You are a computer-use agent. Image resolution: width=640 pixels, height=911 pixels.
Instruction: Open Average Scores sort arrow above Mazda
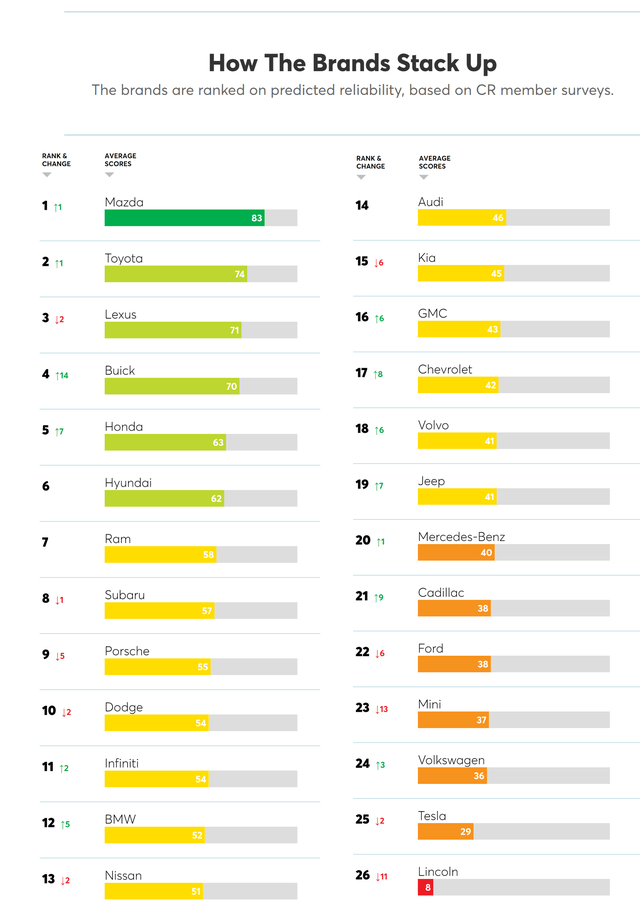point(110,175)
